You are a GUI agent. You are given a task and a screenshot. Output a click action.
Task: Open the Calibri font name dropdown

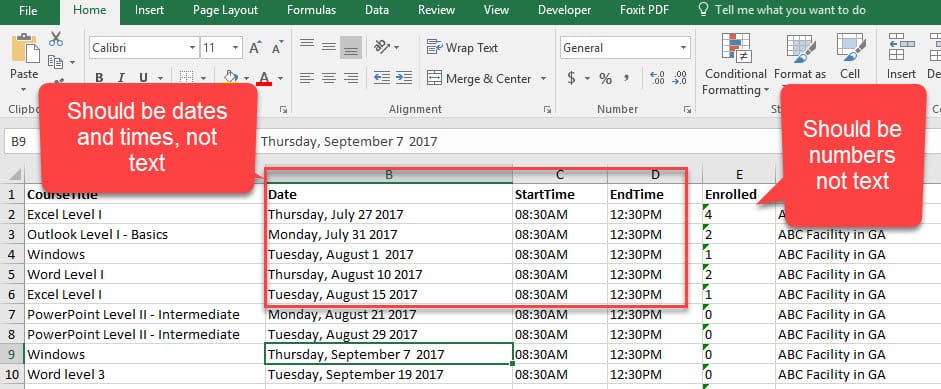click(x=193, y=47)
